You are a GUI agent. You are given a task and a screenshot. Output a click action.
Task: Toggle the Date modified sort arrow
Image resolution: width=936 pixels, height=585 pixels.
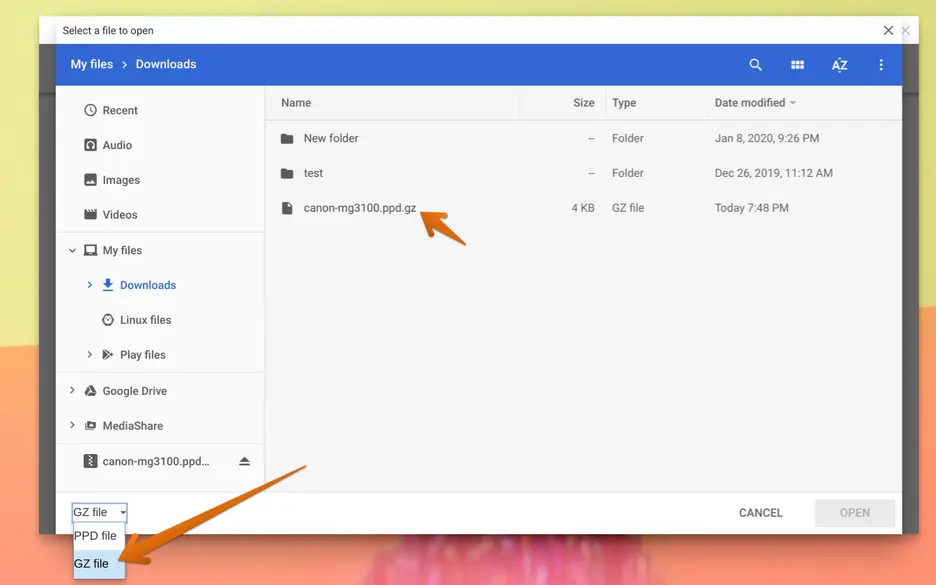(793, 103)
